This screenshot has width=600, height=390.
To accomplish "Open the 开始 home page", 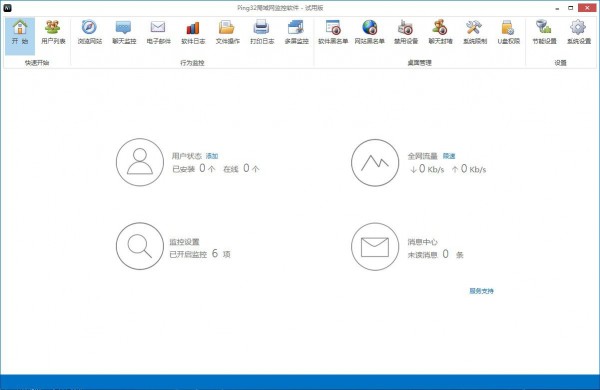I will click(20, 36).
